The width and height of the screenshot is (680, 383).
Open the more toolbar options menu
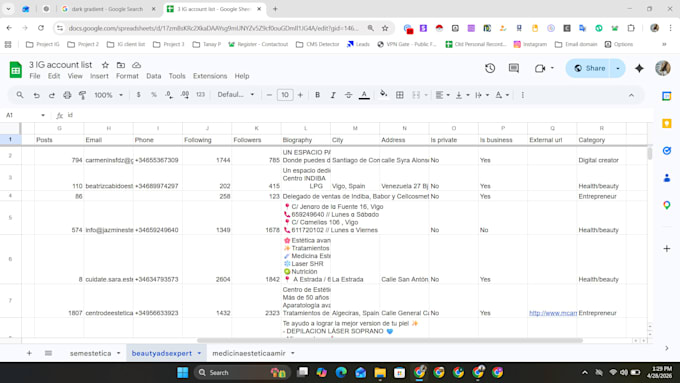[x=523, y=95]
